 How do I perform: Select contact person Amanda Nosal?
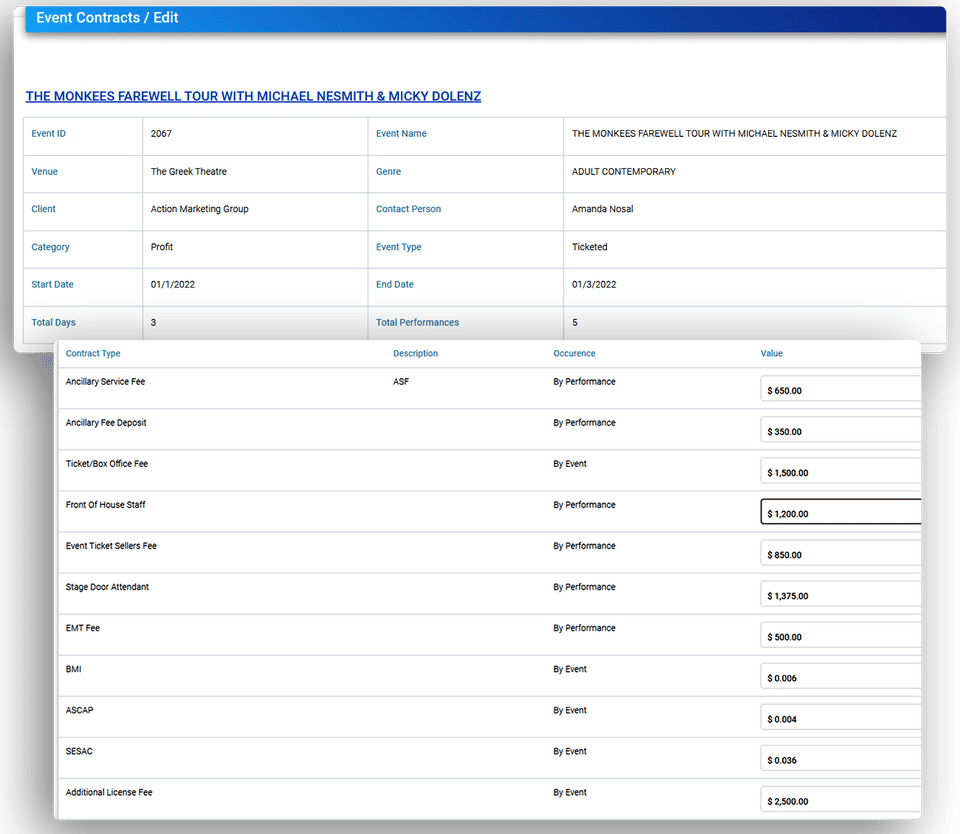[x=602, y=209]
